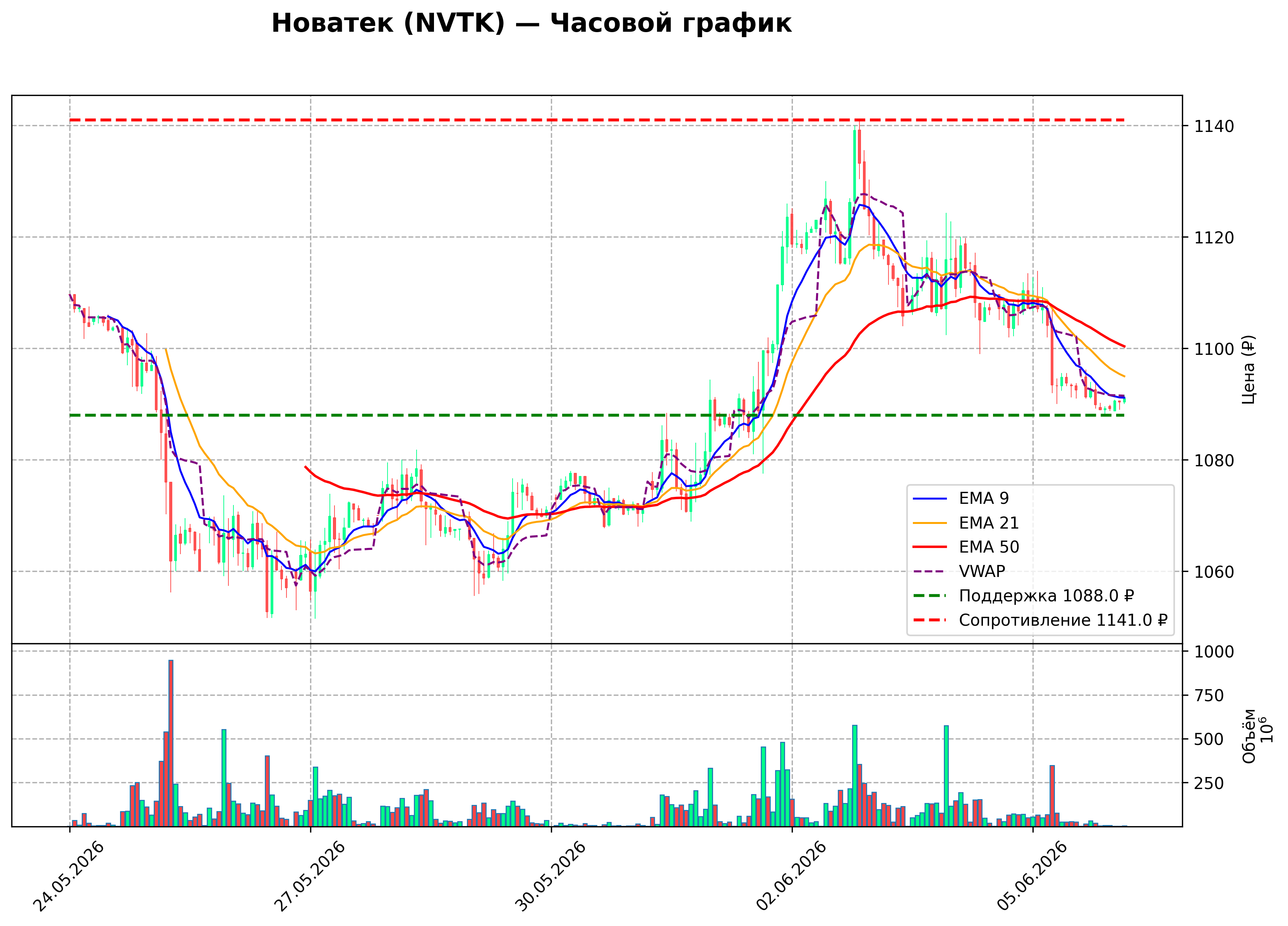Click the date label "24.05.2026"
The height and width of the screenshot is (926, 1288).
[69, 876]
